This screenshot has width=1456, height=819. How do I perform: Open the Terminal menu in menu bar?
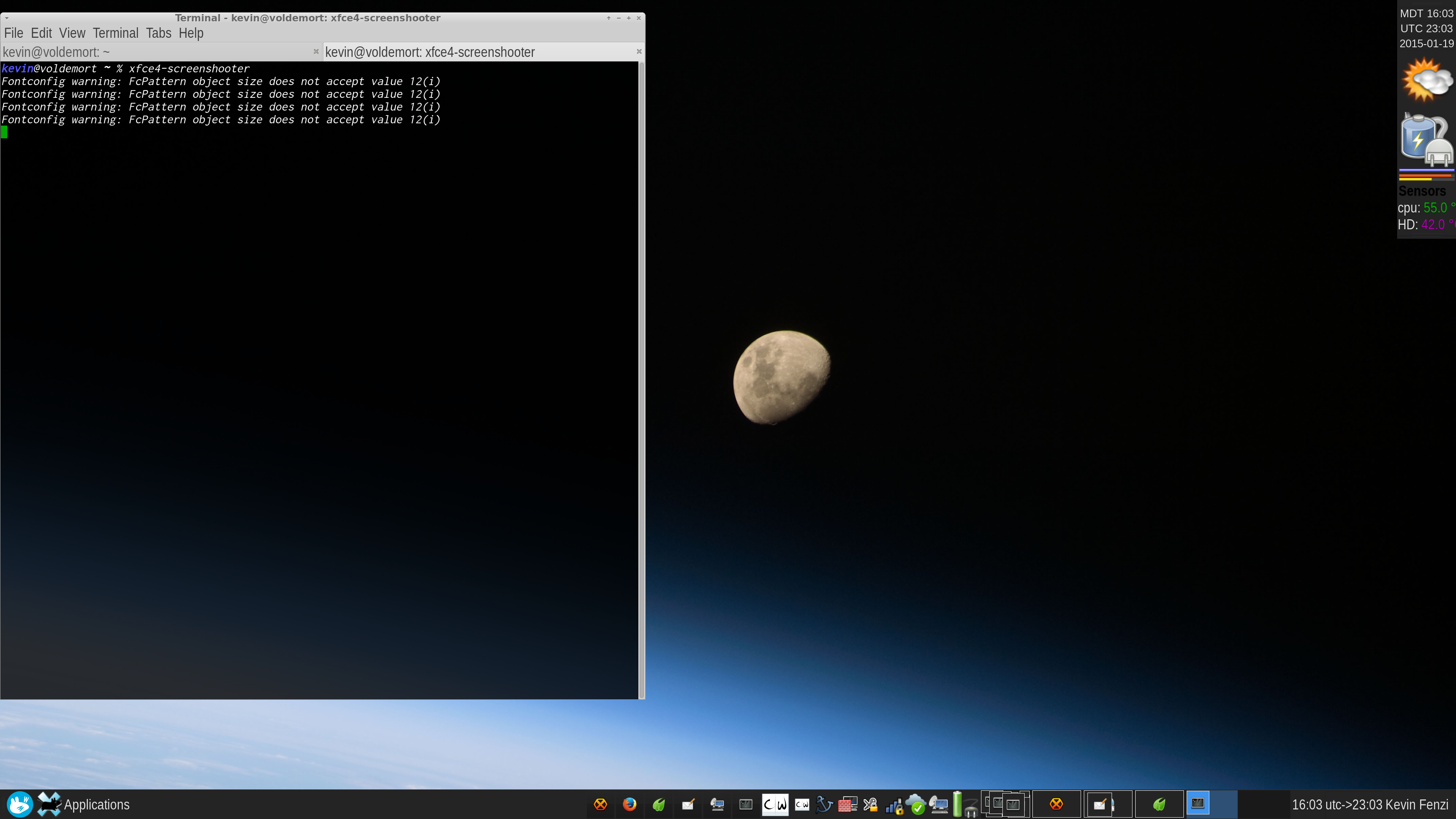[x=115, y=33]
